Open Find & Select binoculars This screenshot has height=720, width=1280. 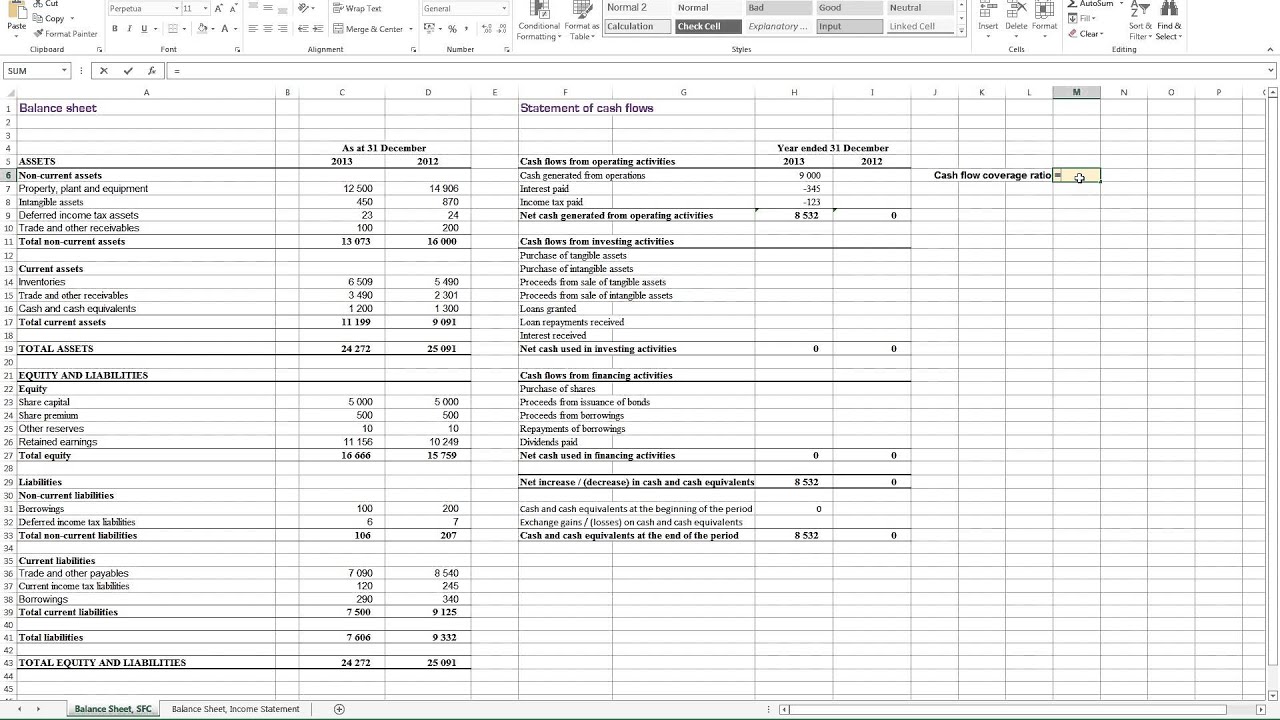tap(1169, 20)
